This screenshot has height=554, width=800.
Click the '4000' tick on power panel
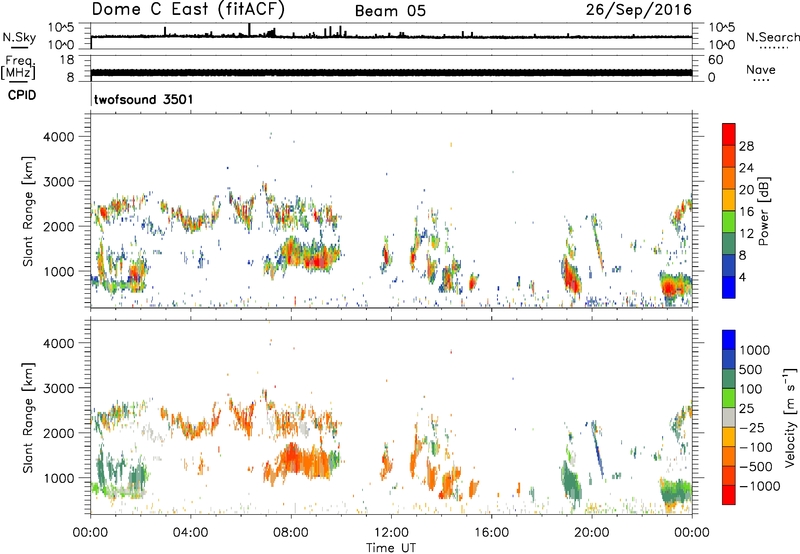click(x=59, y=137)
